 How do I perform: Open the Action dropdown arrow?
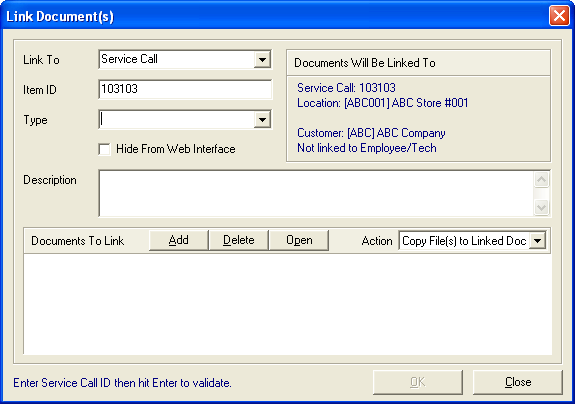[x=538, y=241]
